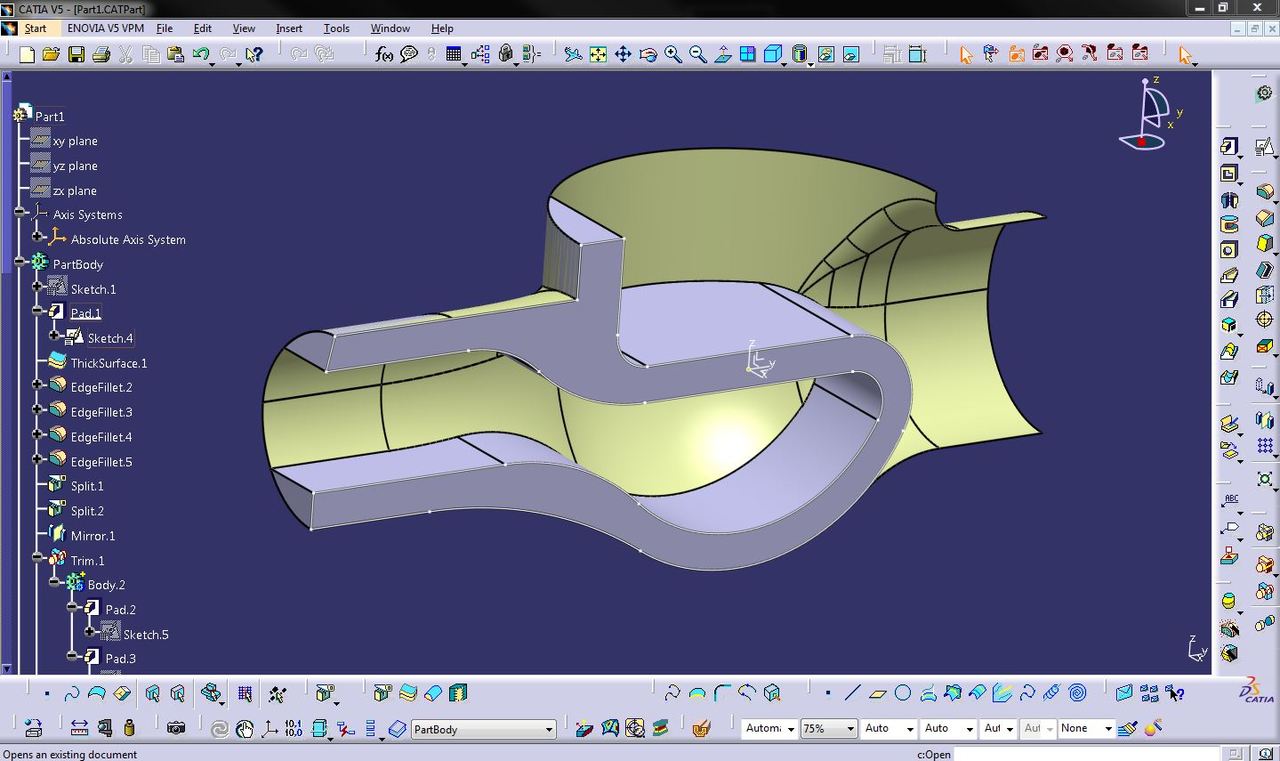Toggle Multi-View layout icon
This screenshot has height=761, width=1280.
[747, 54]
